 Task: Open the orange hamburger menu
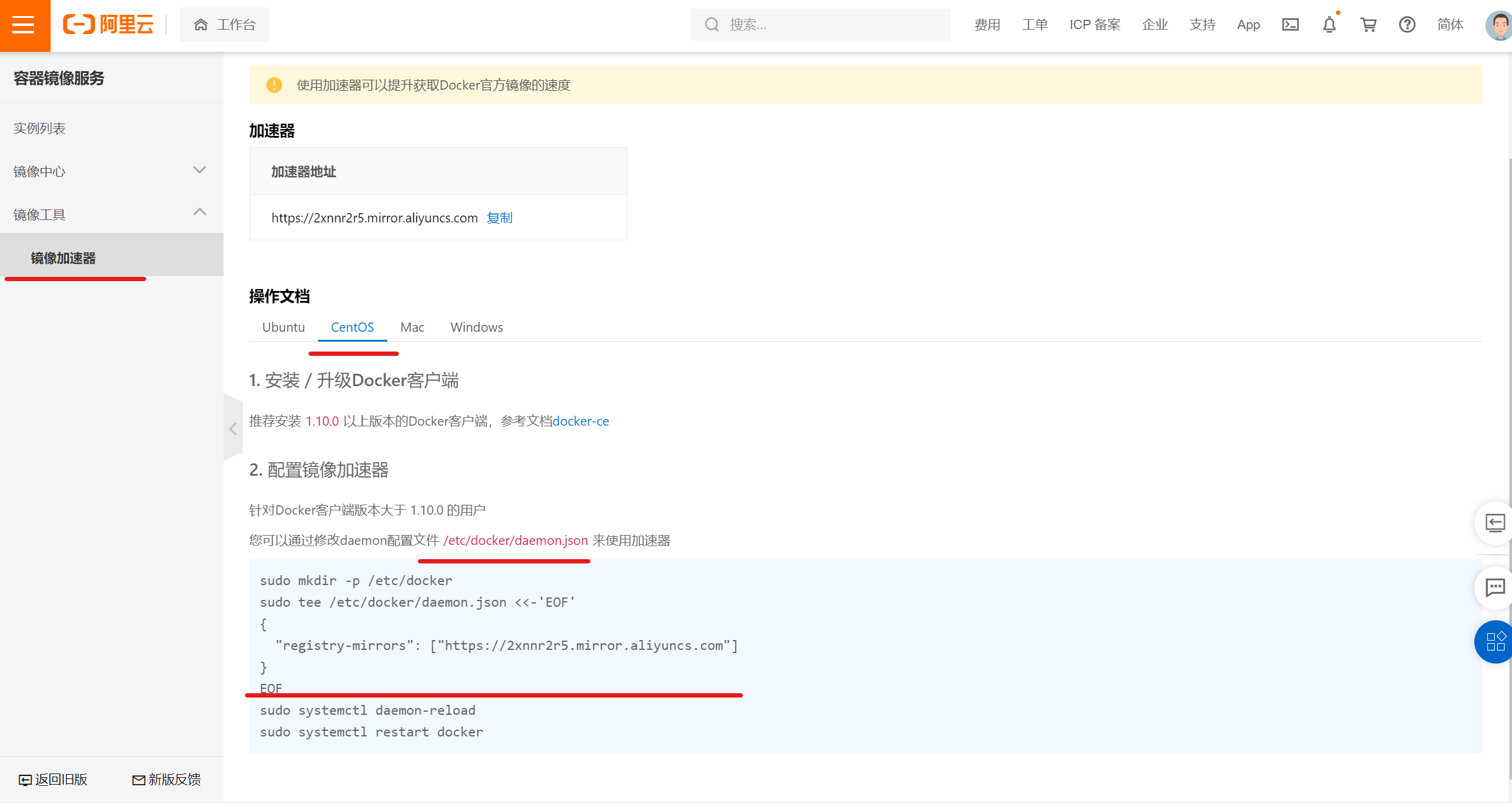pyautogui.click(x=25, y=25)
